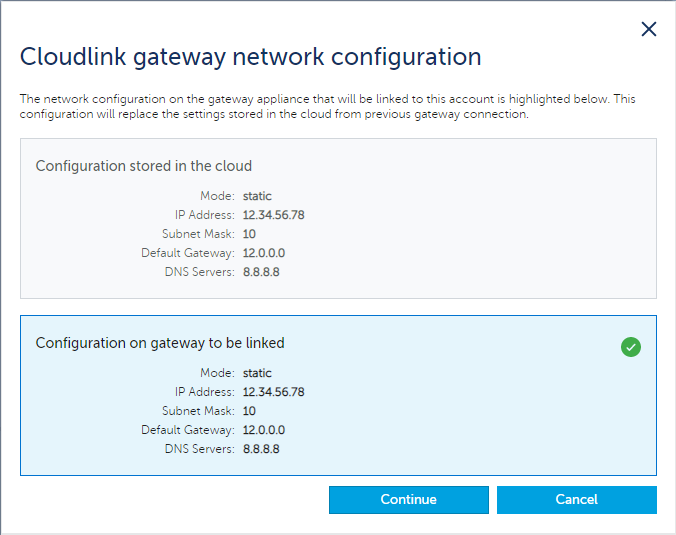Close the dialog with the X icon

pos(649,29)
